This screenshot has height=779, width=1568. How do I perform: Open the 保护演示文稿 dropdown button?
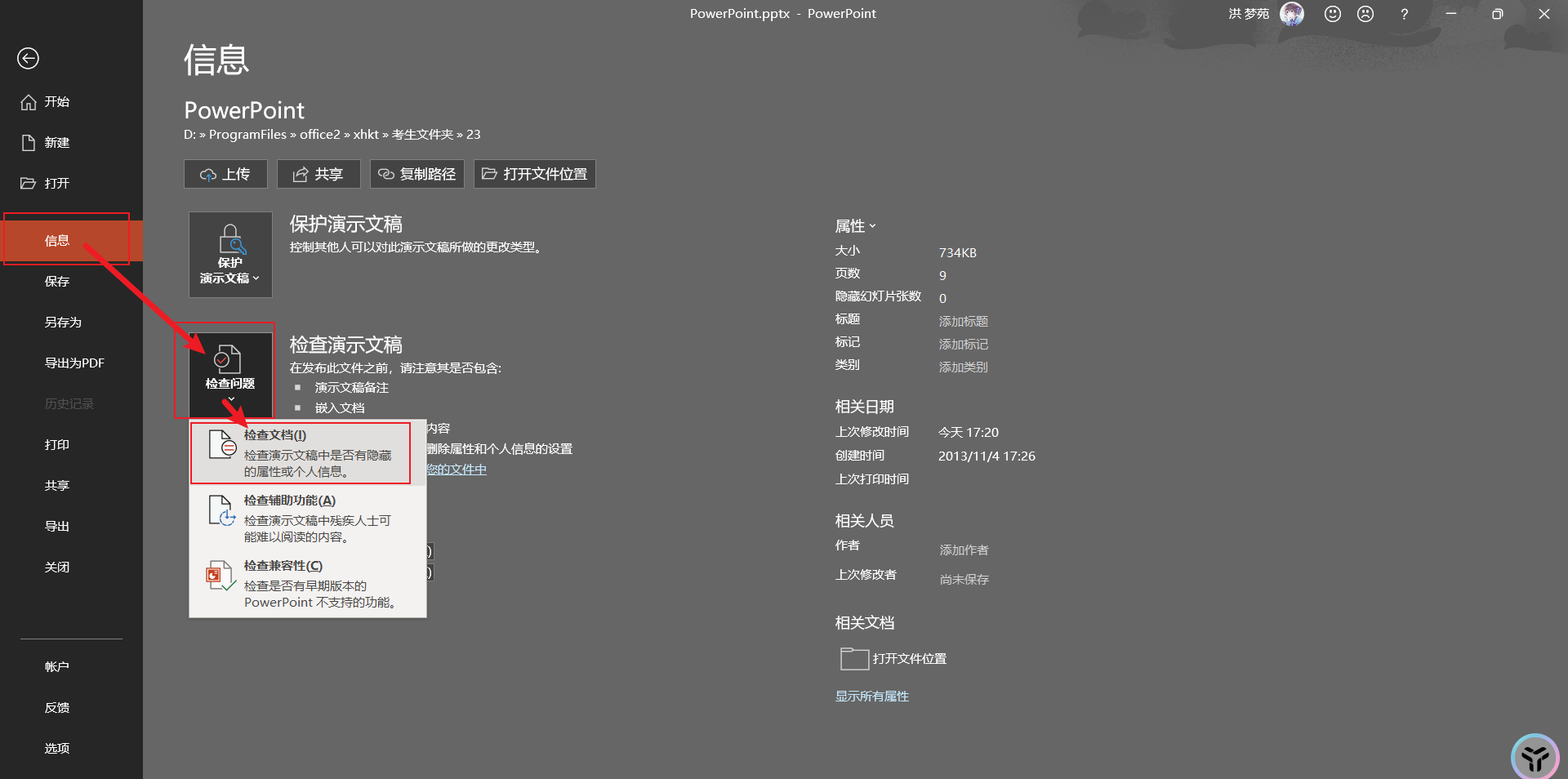pos(230,255)
